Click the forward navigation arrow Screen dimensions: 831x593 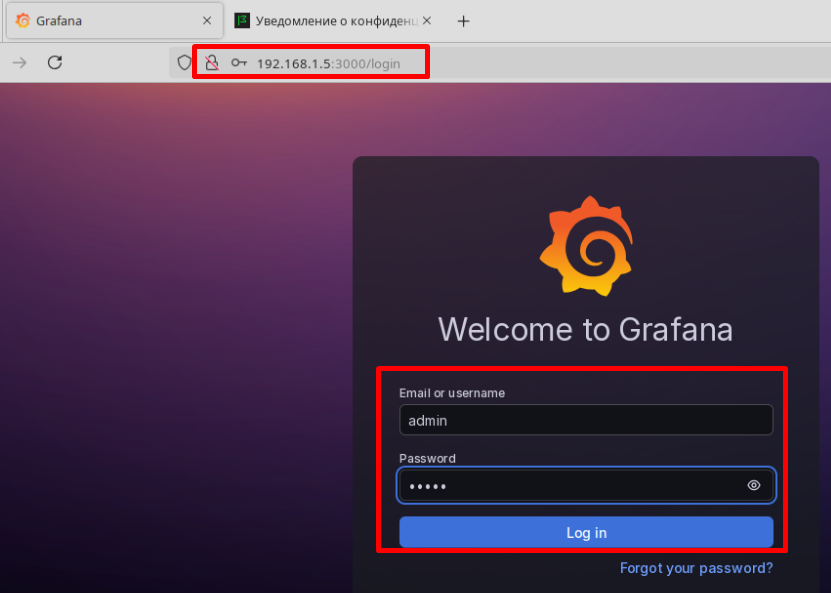pos(19,62)
